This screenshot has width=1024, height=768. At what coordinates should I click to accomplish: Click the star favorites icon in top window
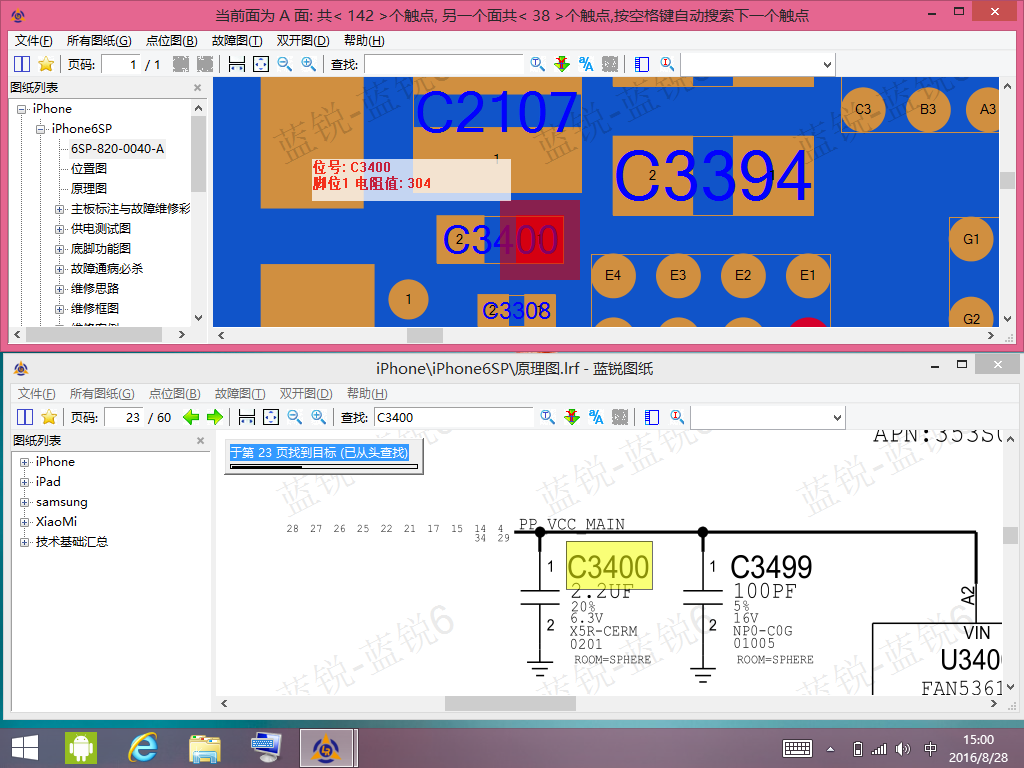tap(46, 64)
